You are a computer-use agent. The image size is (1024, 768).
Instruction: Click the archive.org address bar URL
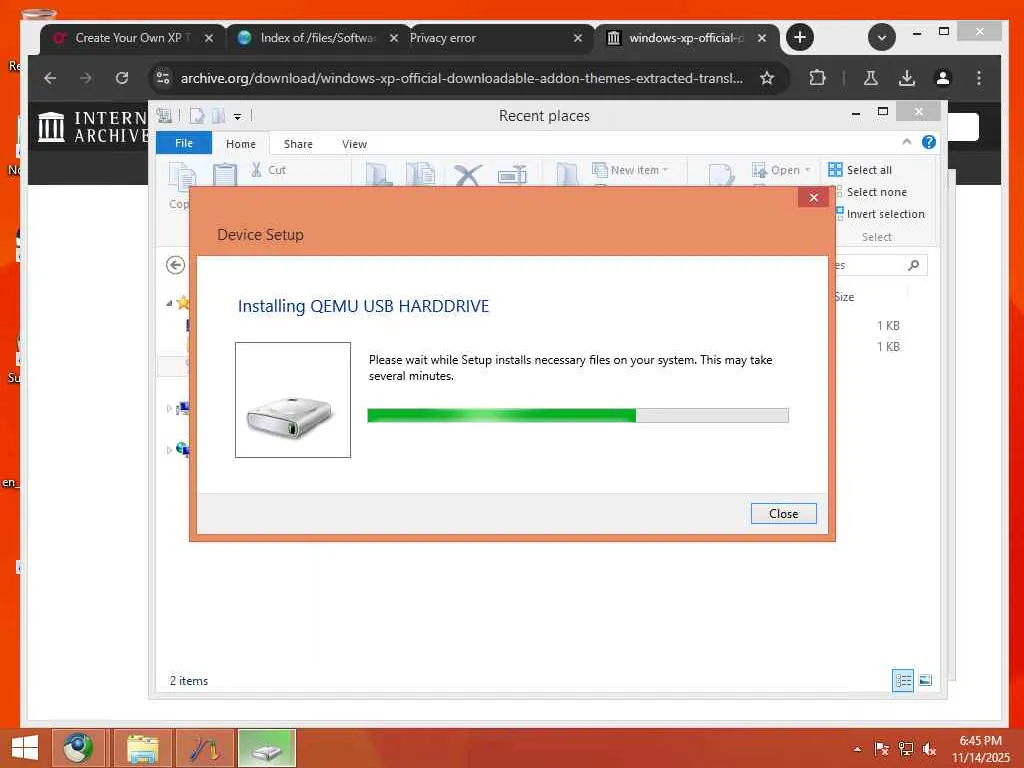pos(462,78)
